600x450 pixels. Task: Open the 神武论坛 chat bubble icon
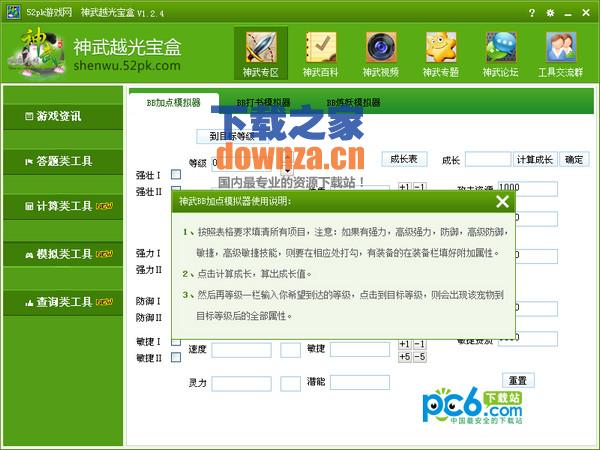click(501, 47)
